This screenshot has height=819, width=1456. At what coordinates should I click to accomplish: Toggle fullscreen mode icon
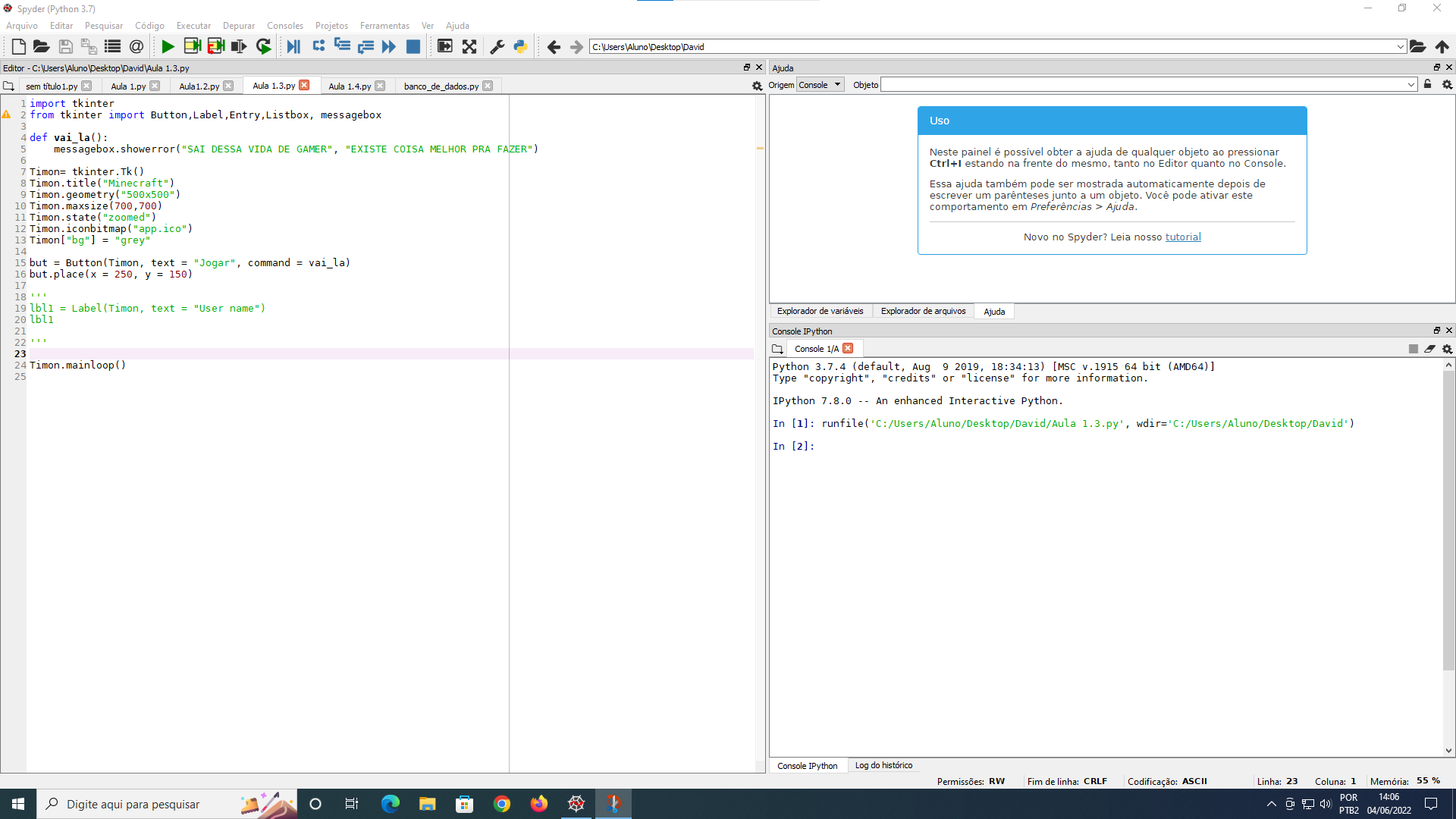point(469,47)
